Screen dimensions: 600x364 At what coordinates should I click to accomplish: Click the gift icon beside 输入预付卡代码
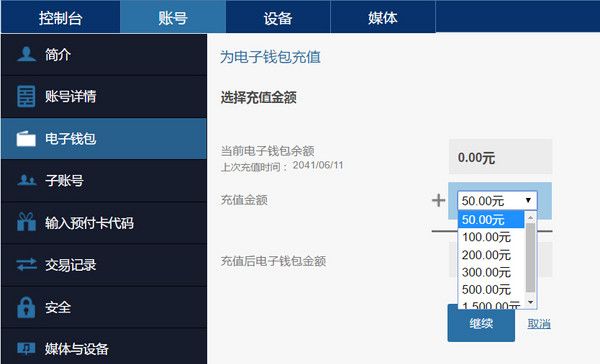26,222
